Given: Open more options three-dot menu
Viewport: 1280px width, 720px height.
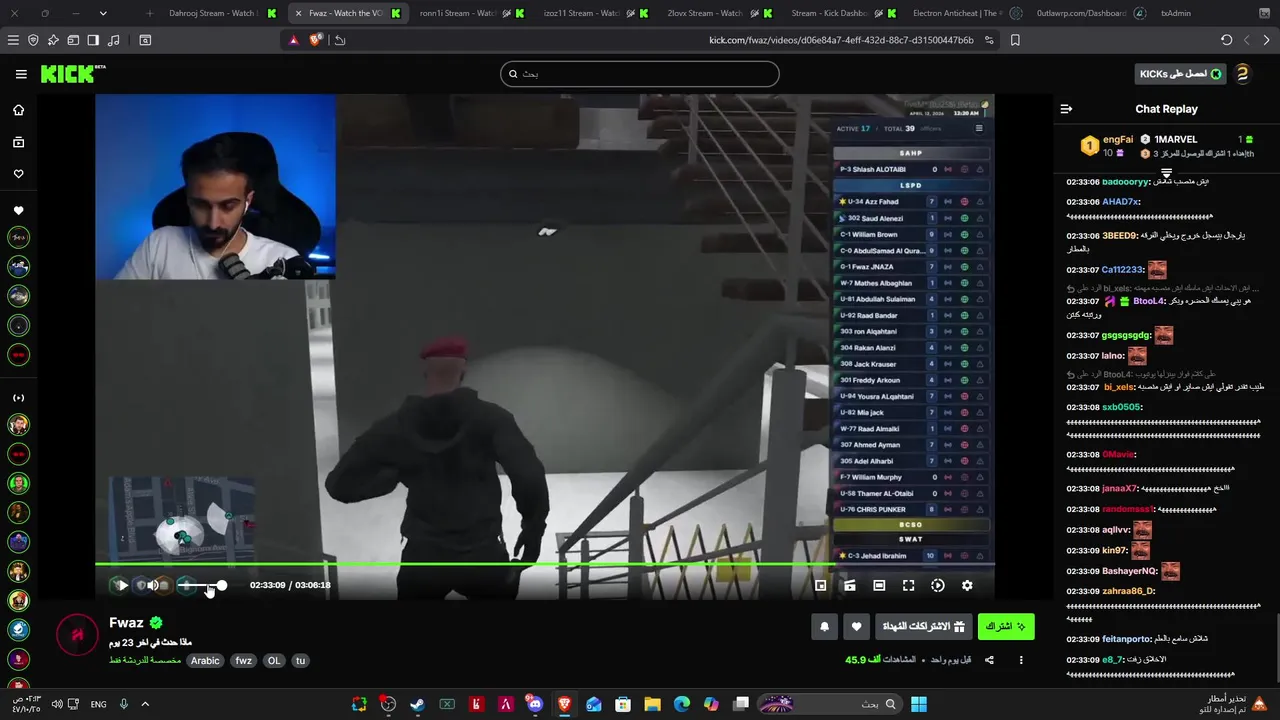Looking at the screenshot, I should point(1021,660).
